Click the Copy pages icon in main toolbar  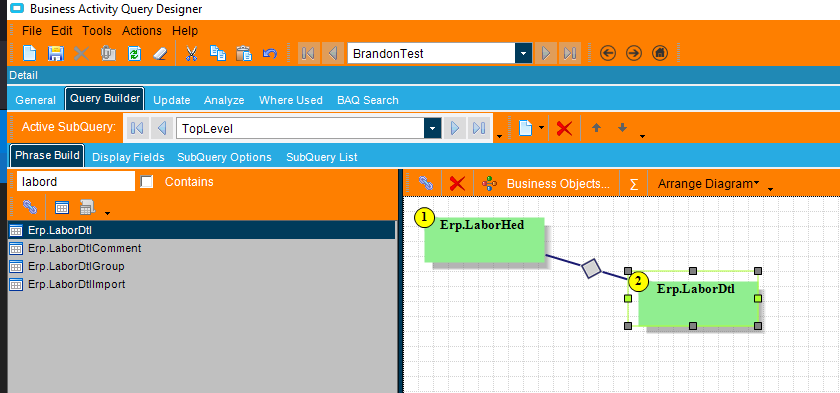coord(218,54)
